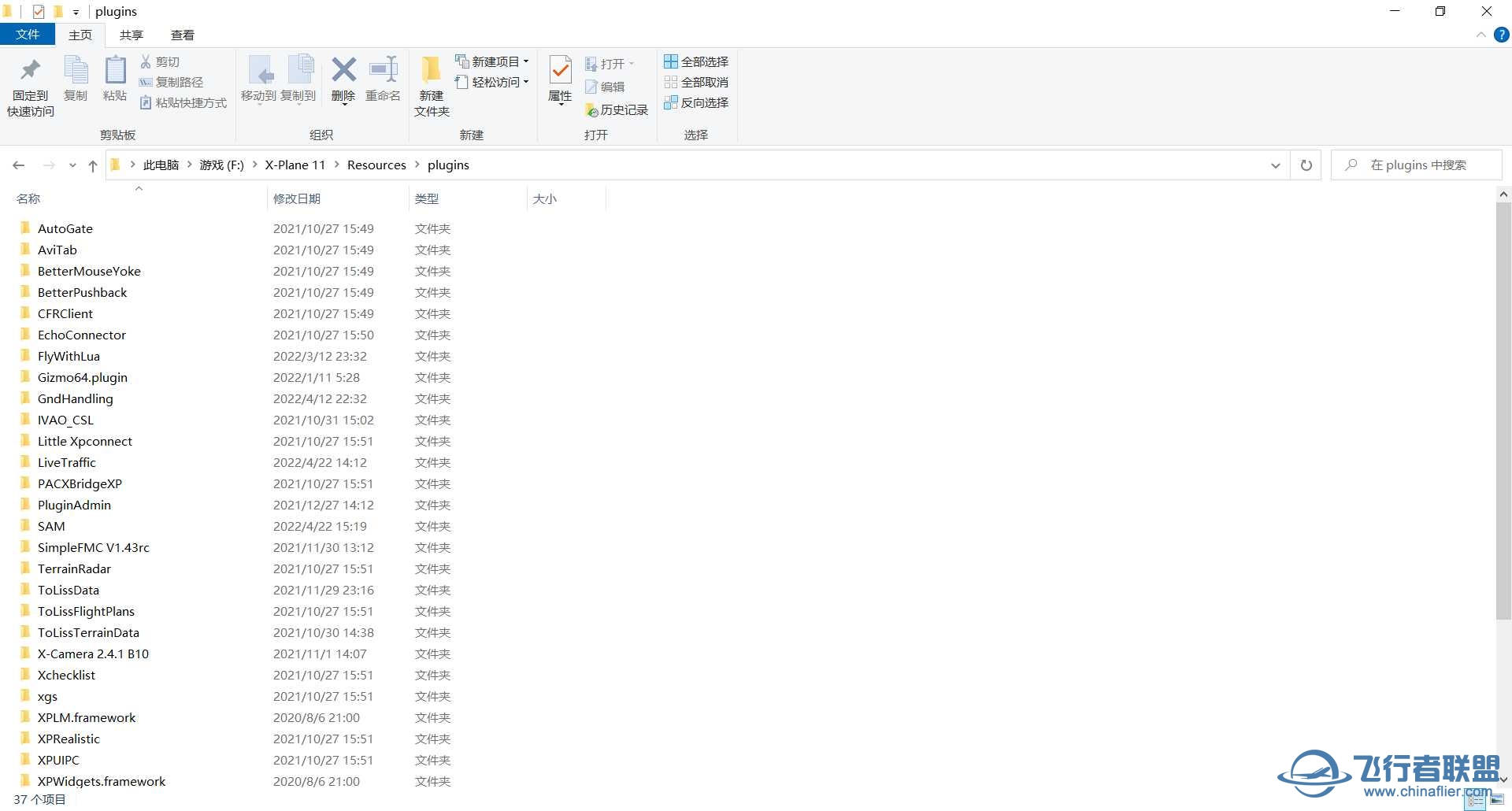Click the Back navigation arrow

point(19,165)
